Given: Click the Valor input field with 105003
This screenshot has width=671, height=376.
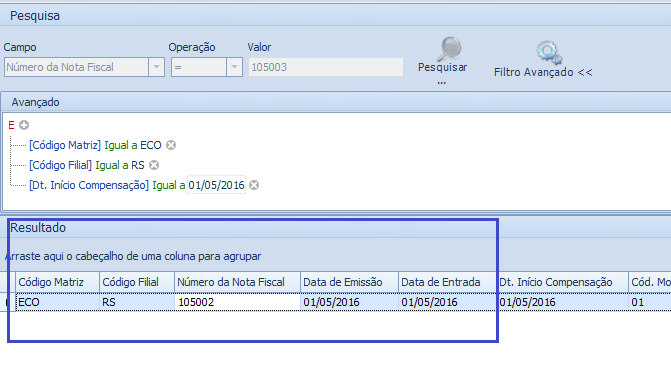Looking at the screenshot, I should coord(326,67).
